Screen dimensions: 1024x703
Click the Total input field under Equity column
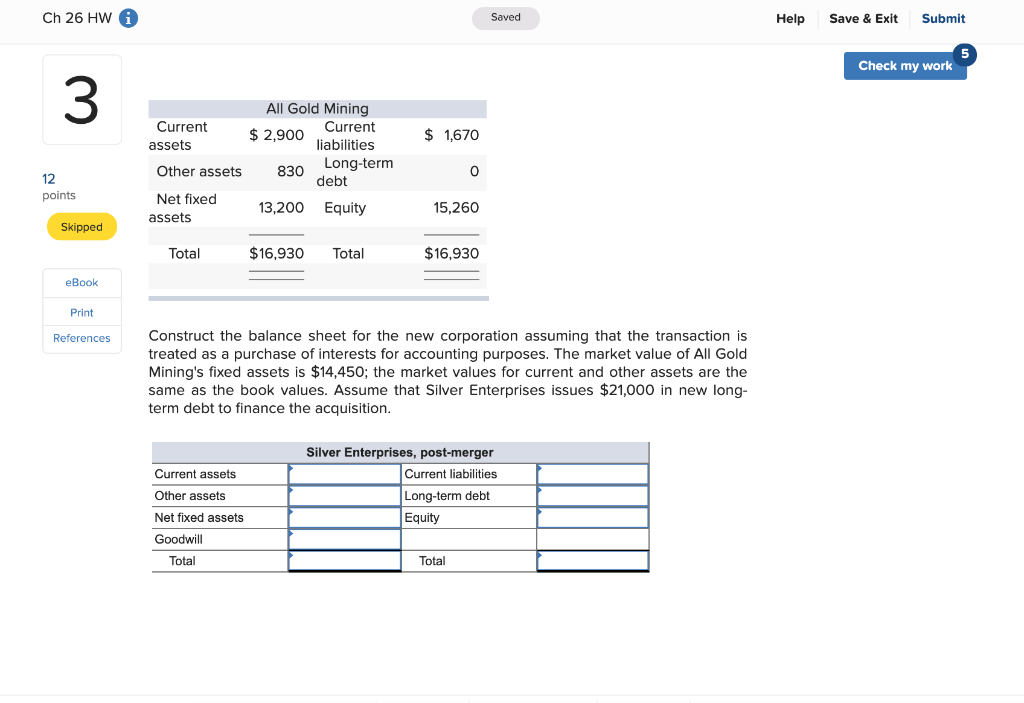[593, 560]
